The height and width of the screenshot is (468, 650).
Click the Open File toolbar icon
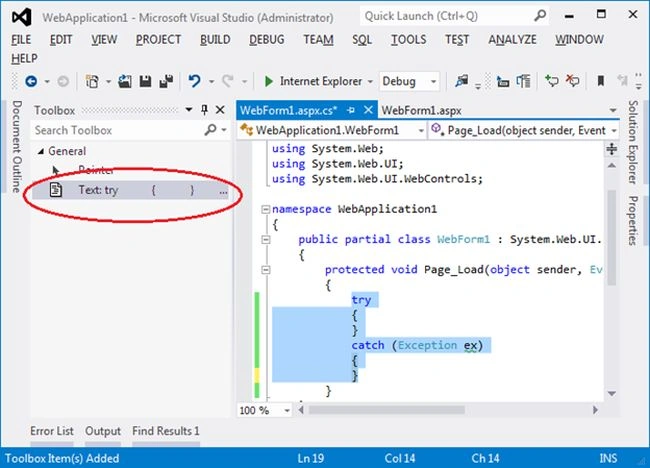(x=124, y=81)
